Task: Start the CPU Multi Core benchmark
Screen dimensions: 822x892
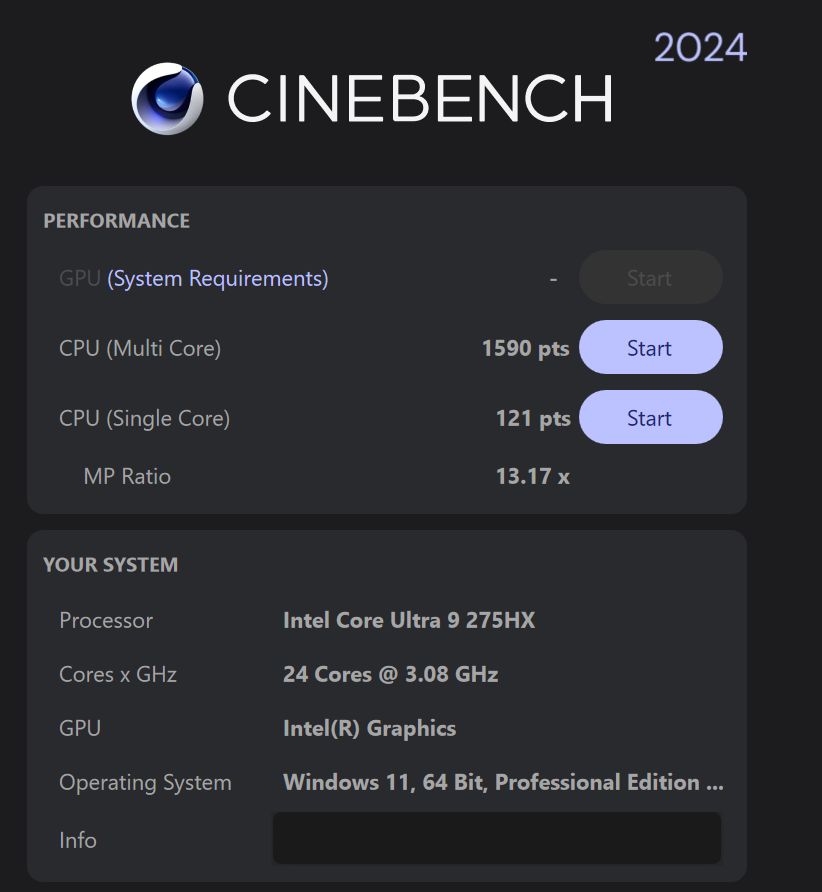Action: click(x=650, y=348)
